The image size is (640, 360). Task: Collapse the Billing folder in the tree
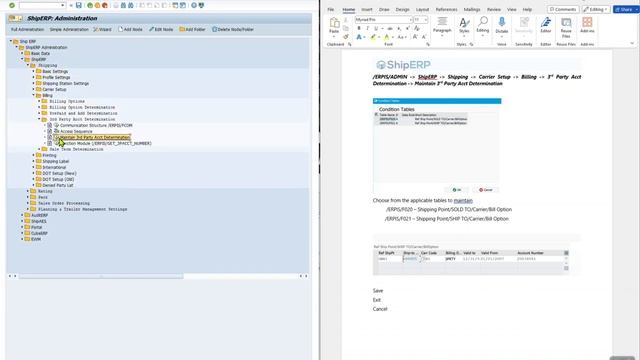[x=33, y=96]
